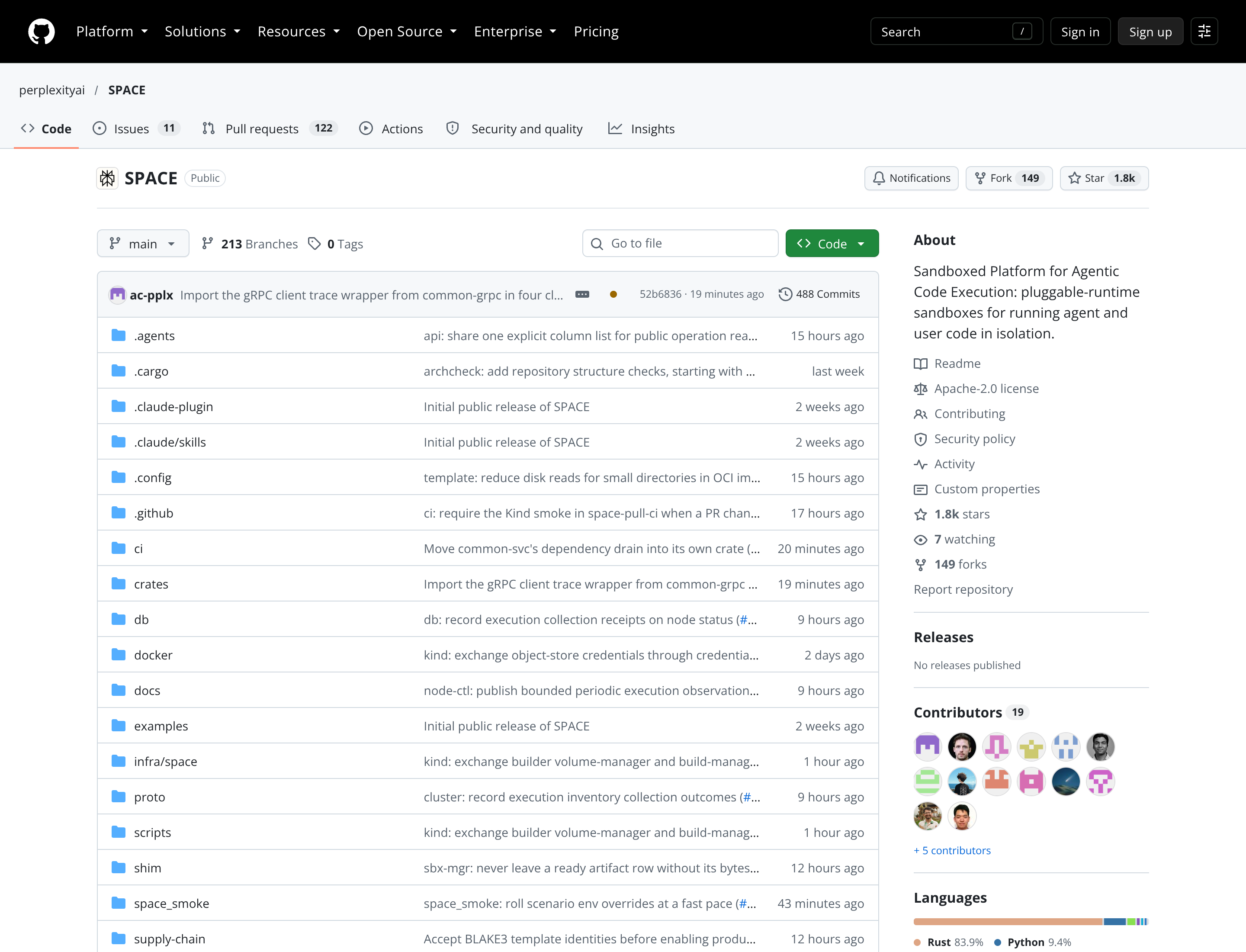
Task: Click the SPACE repository avatar icon
Action: (x=107, y=178)
